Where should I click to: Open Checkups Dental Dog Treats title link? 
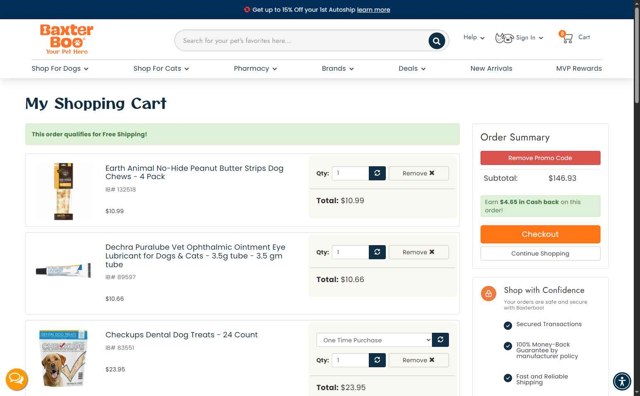click(x=181, y=335)
